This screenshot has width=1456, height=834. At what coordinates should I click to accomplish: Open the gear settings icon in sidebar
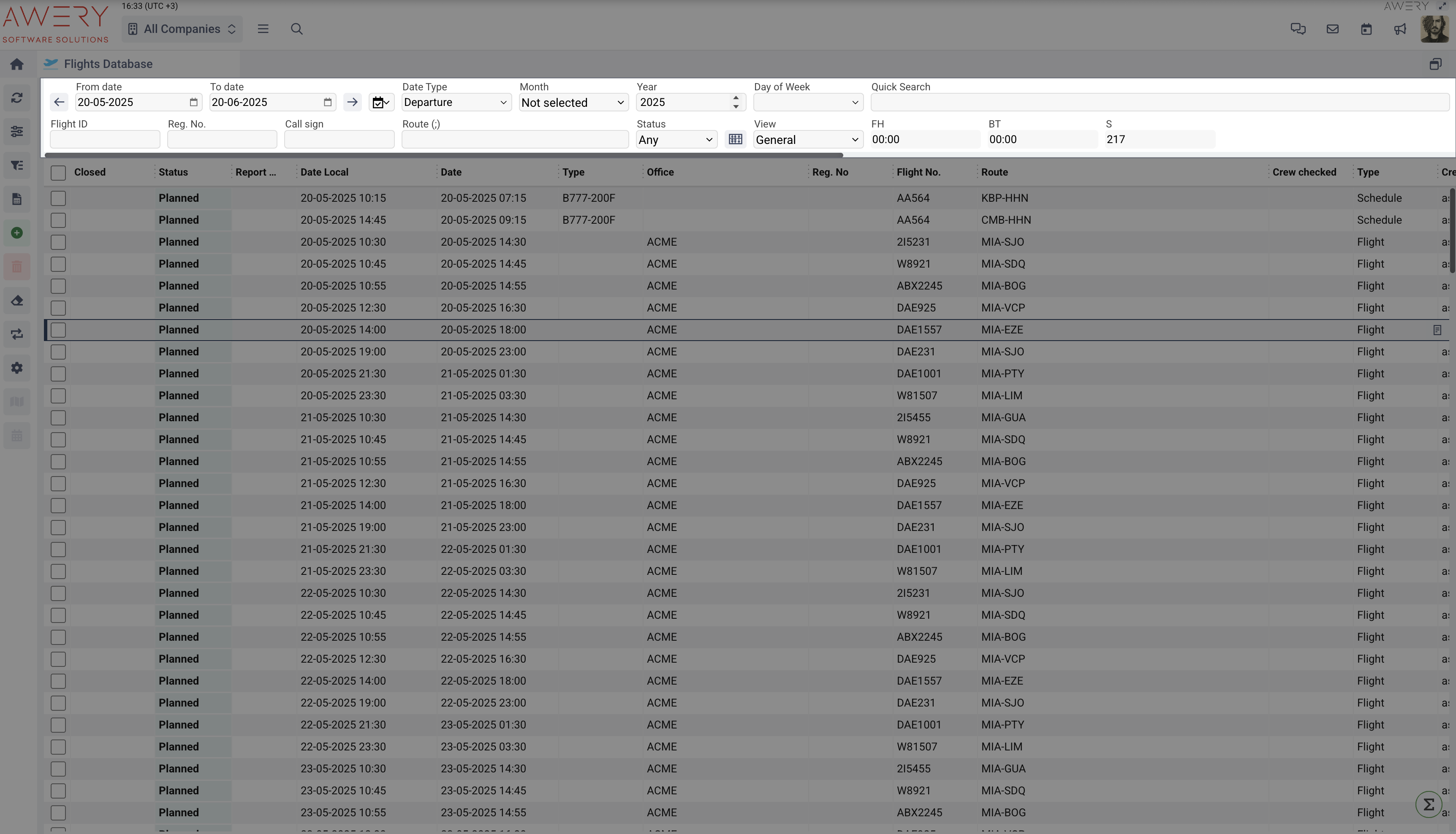(16, 368)
